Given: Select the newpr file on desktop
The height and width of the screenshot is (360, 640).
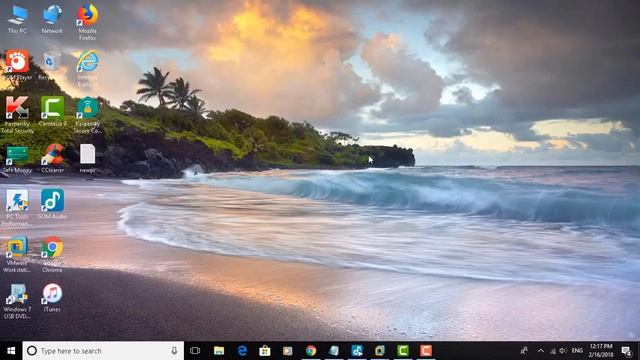Looking at the screenshot, I should click(87, 159).
